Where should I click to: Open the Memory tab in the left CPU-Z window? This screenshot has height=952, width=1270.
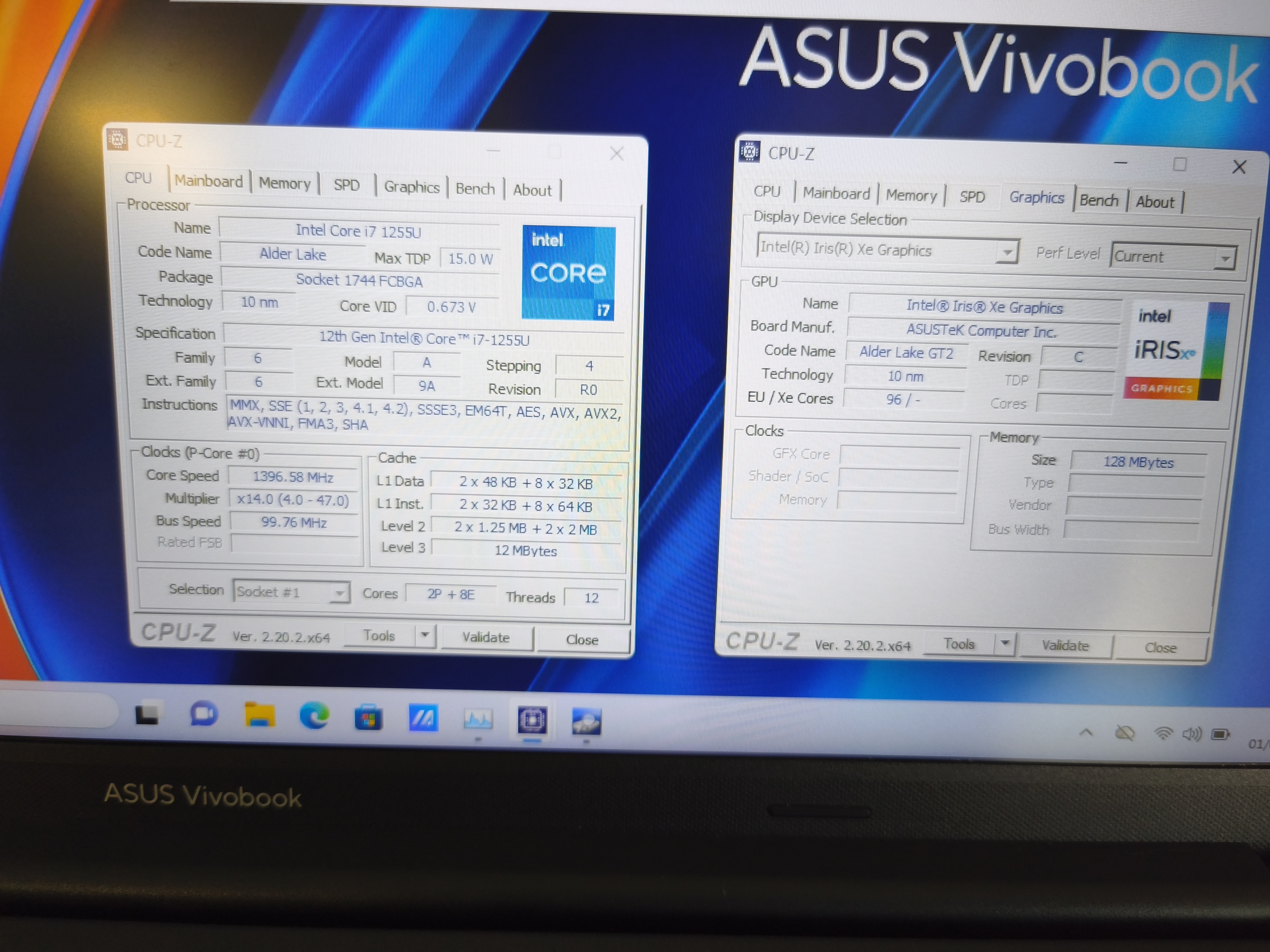[x=284, y=184]
